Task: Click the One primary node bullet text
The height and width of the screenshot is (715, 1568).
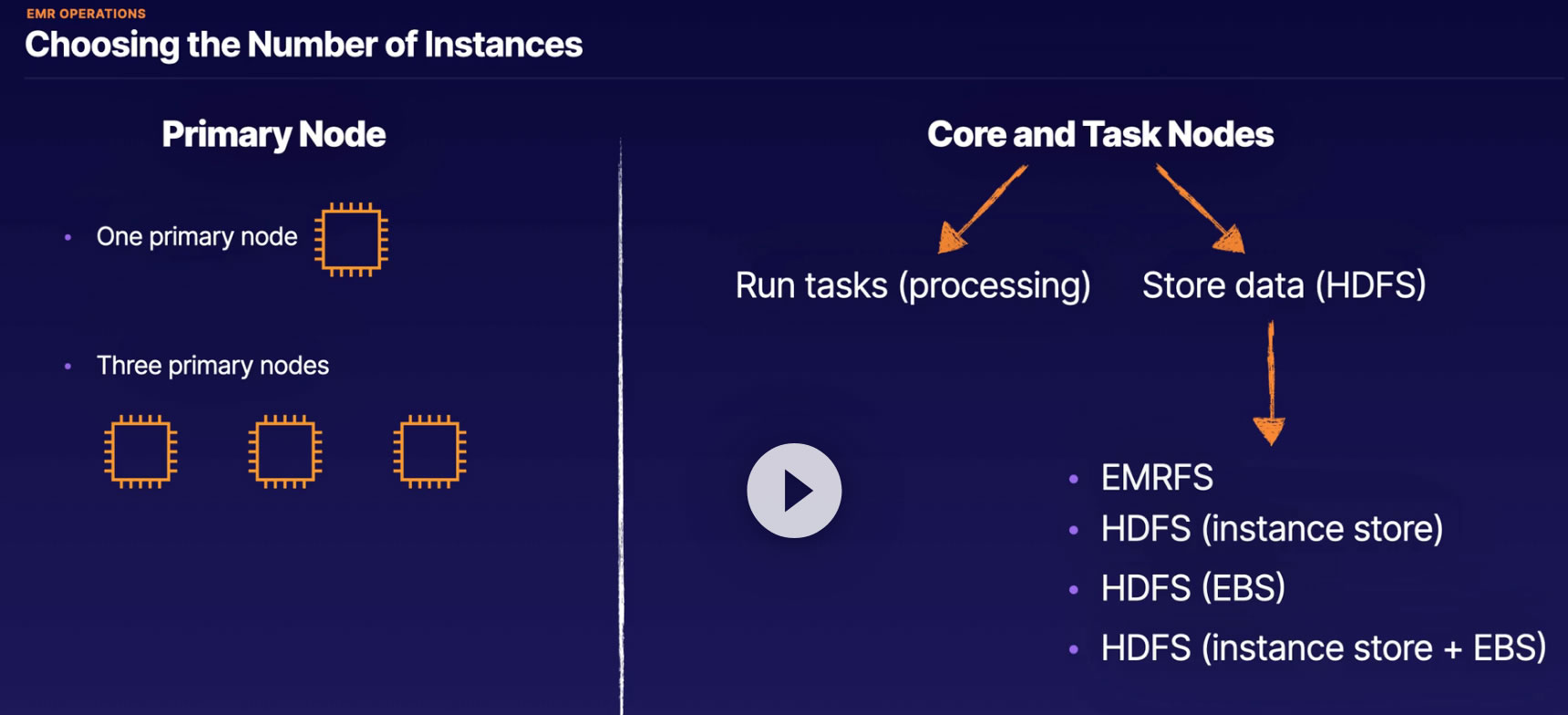Action: coord(197,237)
